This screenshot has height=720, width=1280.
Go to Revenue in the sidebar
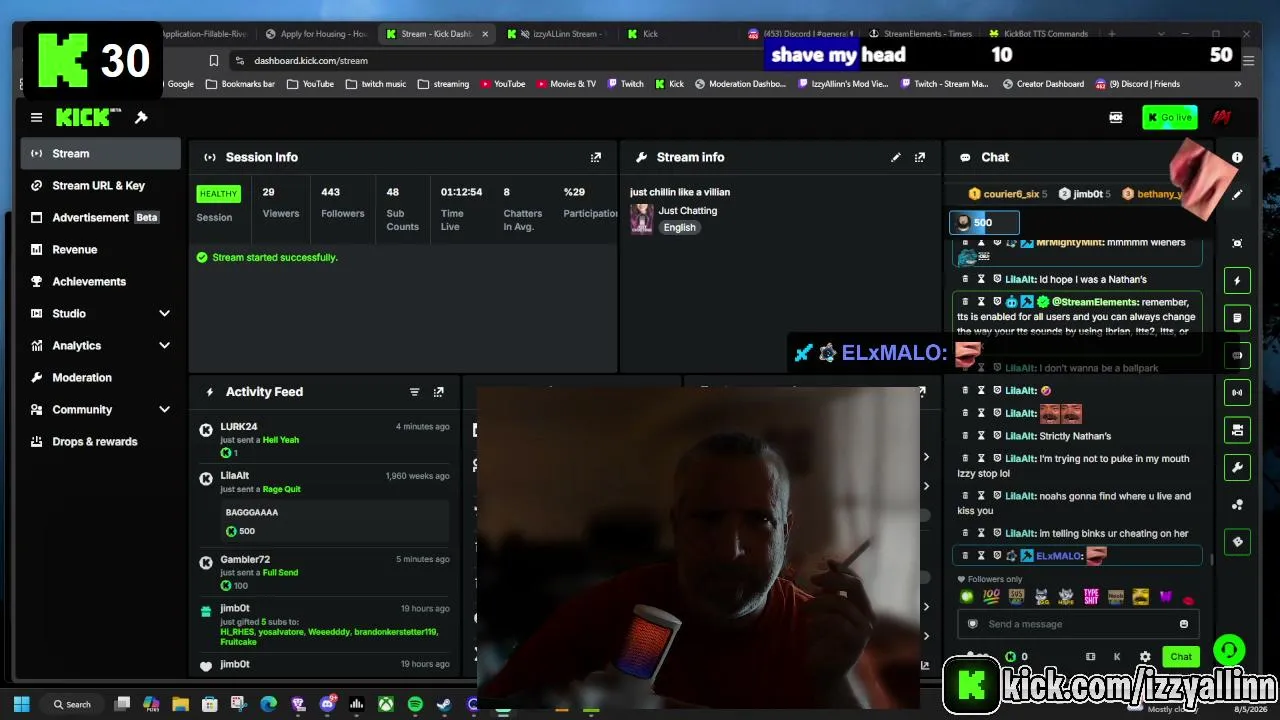[x=100, y=249]
